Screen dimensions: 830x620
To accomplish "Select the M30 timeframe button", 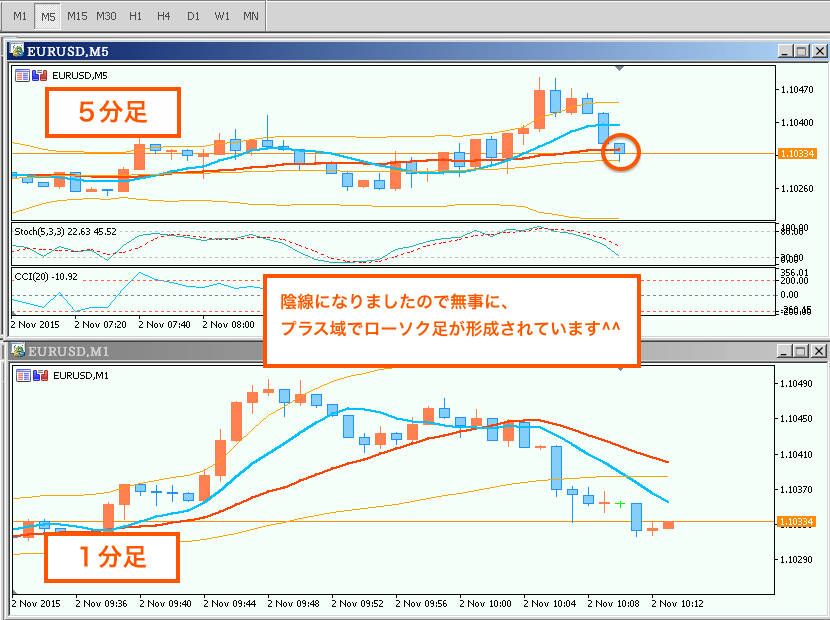I will (x=106, y=16).
